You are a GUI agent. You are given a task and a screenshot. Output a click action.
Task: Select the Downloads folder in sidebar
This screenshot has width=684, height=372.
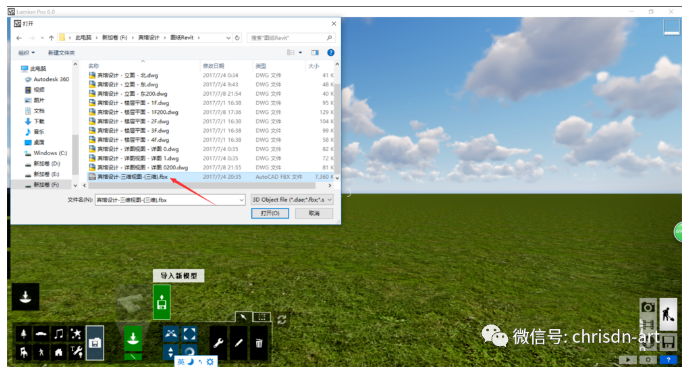point(34,121)
